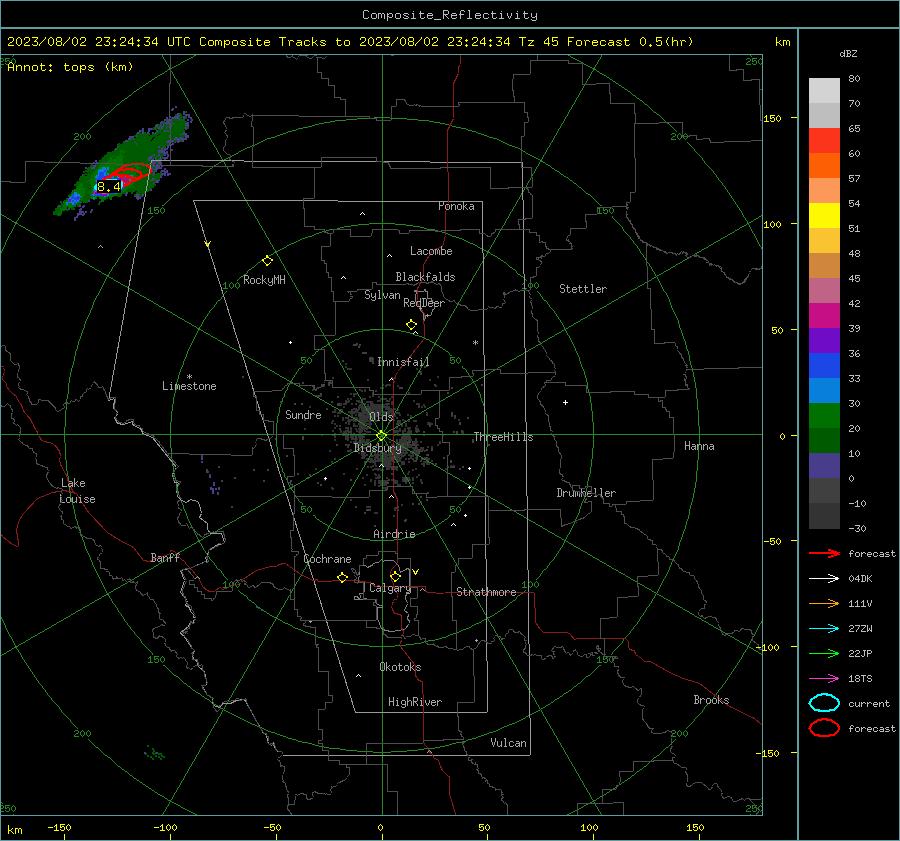Click the orange 111V arrow icon

(824, 603)
